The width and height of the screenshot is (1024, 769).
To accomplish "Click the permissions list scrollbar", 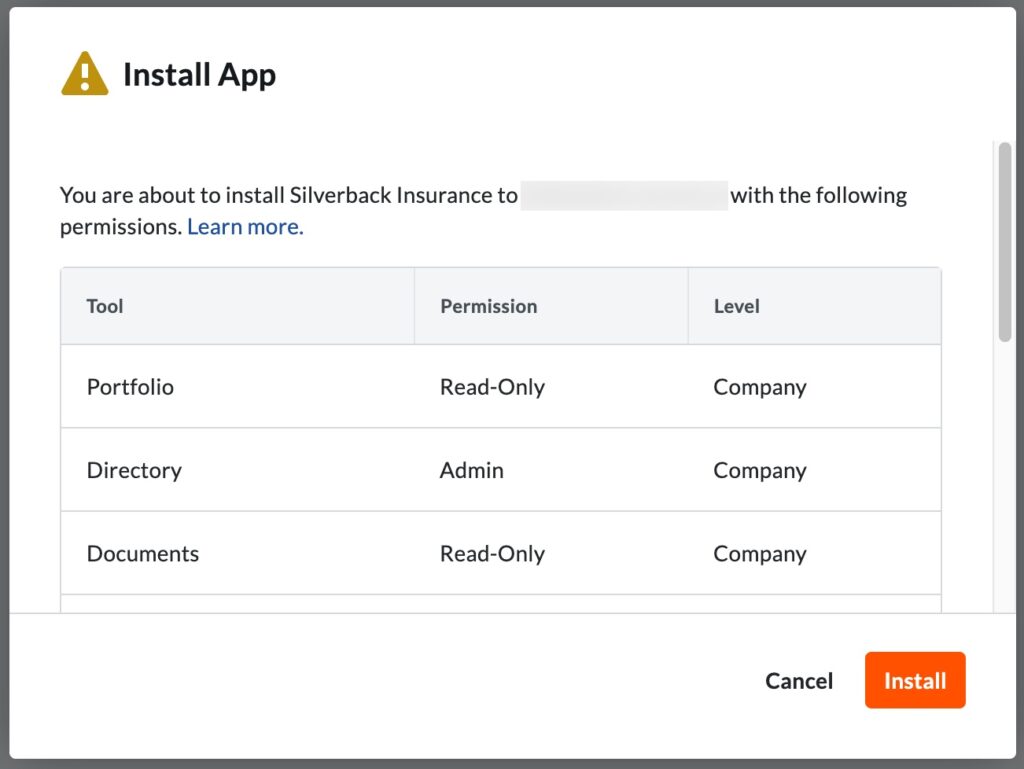I will (x=1005, y=242).
